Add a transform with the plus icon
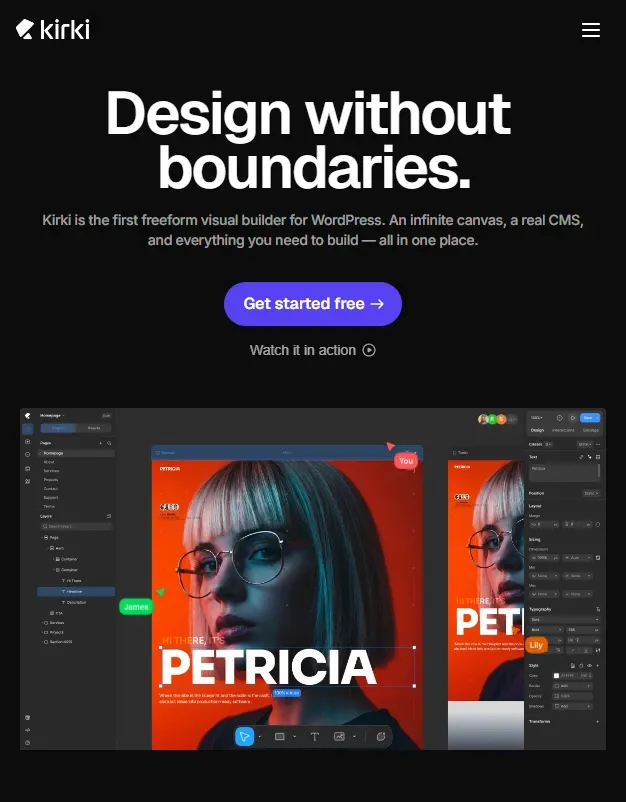This screenshot has width=626, height=802. pos(597,722)
